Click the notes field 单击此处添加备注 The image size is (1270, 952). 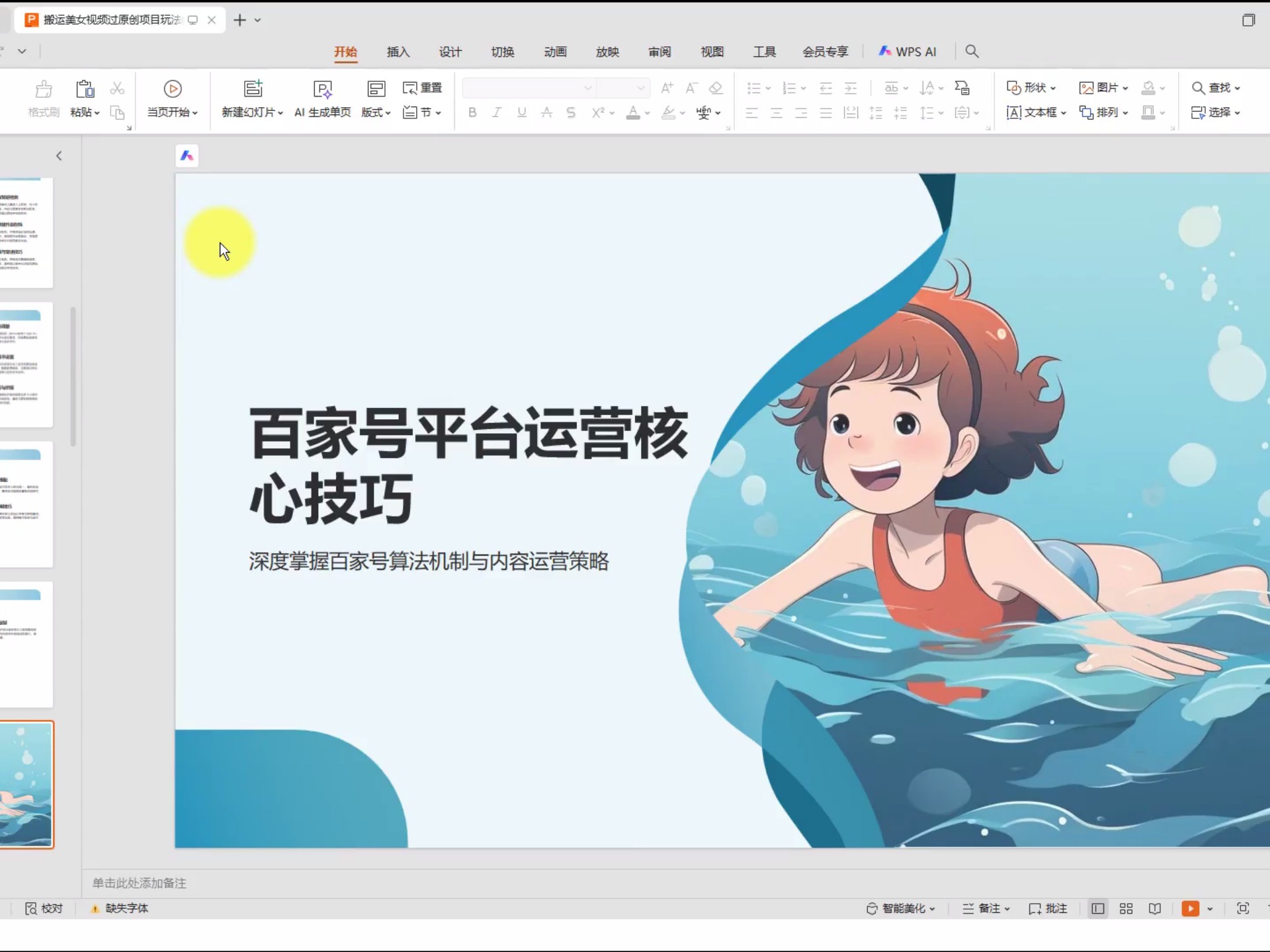tap(140, 883)
